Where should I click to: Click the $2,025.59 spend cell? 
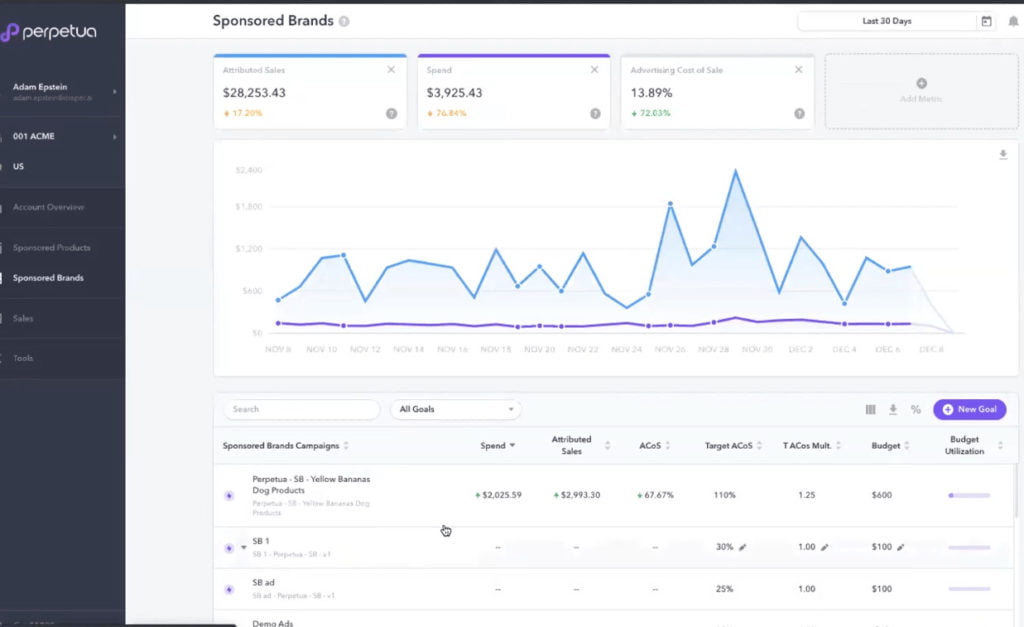pyautogui.click(x=498, y=495)
